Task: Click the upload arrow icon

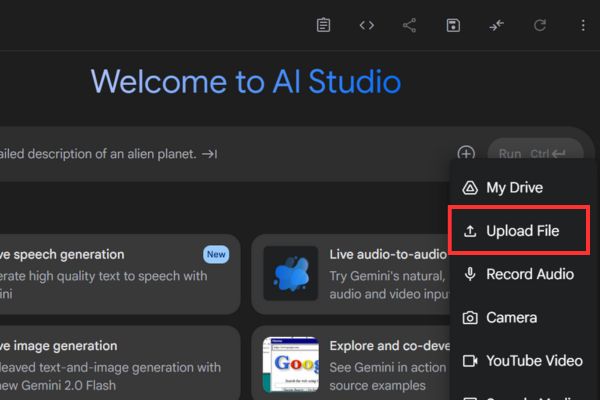Action: tap(470, 231)
